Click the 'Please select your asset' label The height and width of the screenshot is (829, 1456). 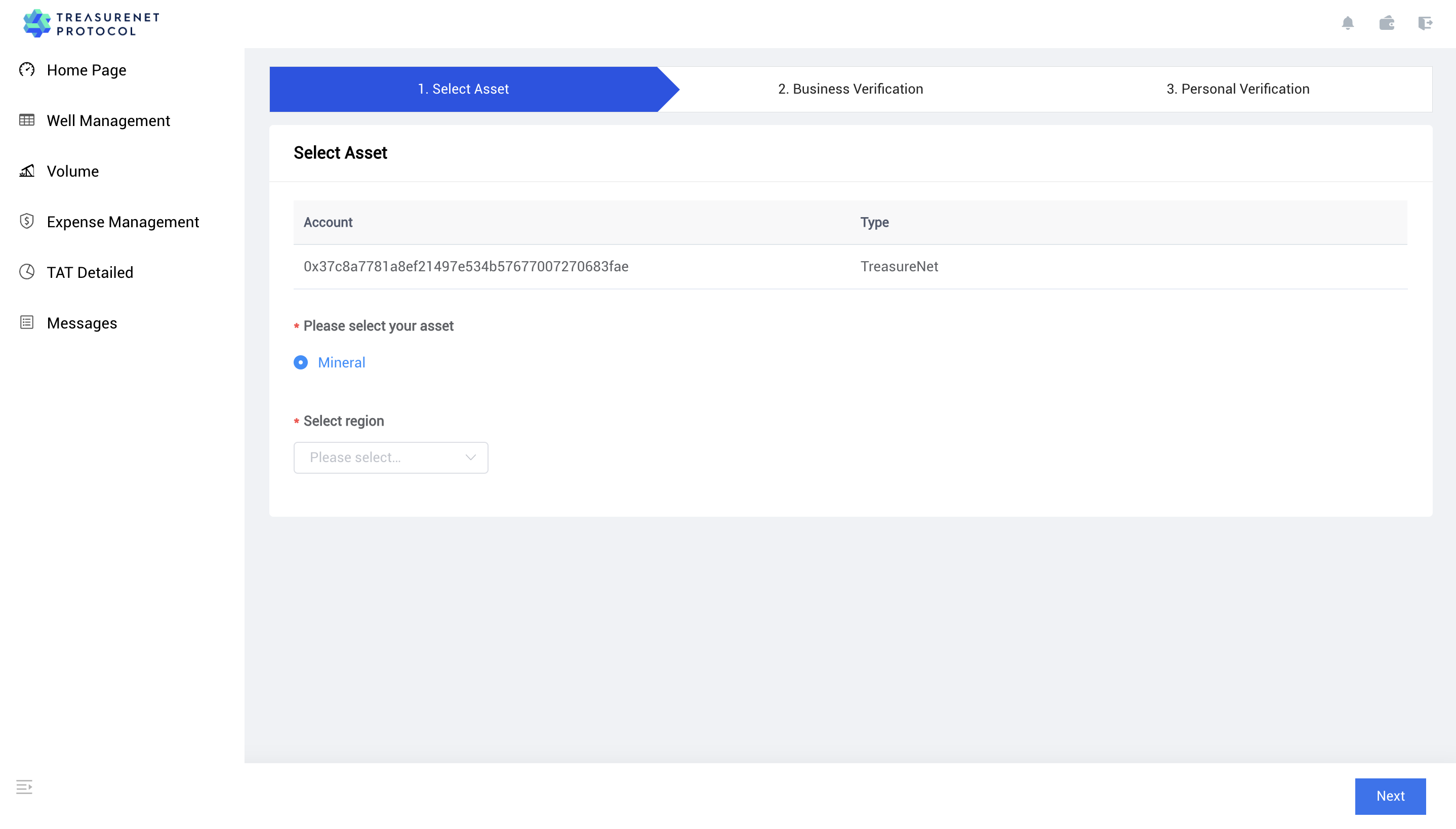tap(378, 326)
